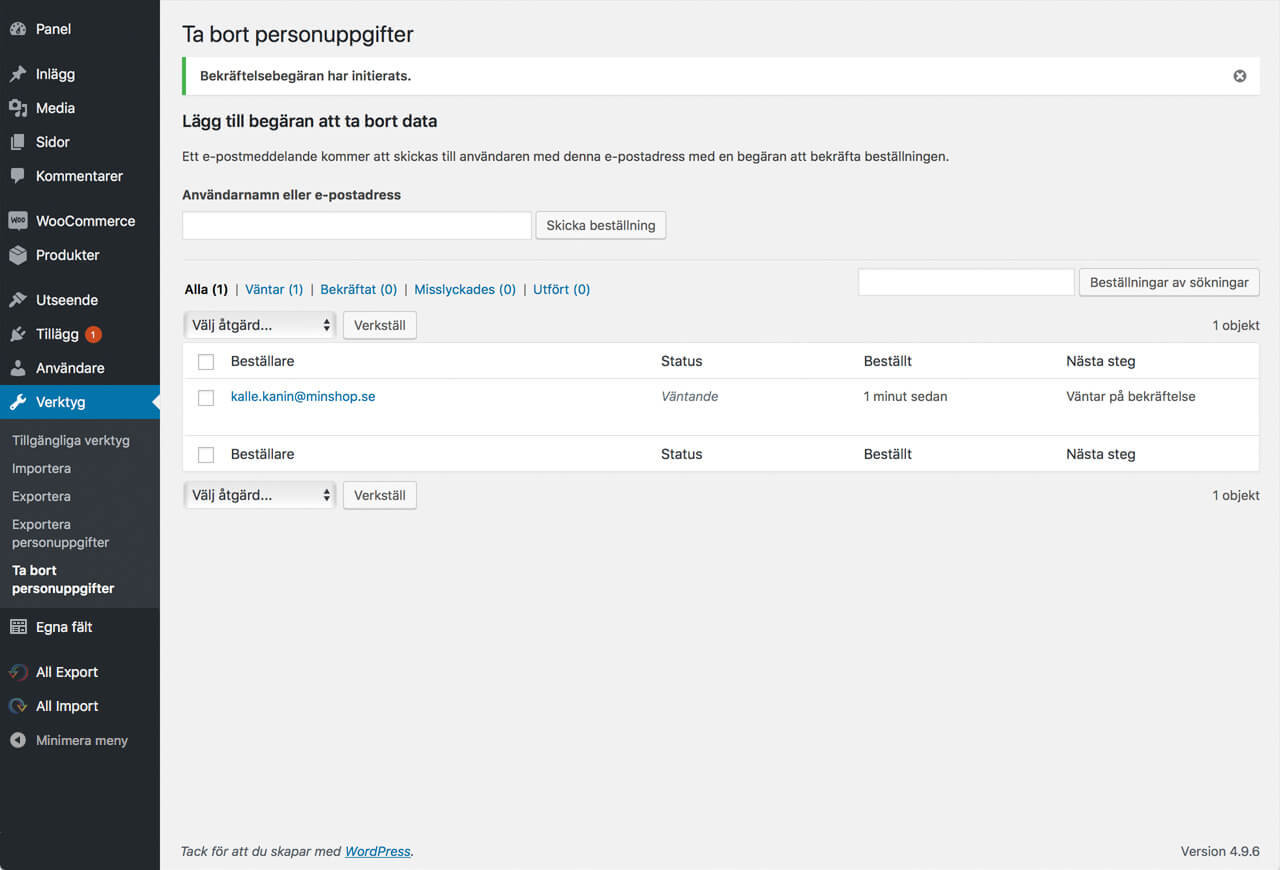Image resolution: width=1280 pixels, height=870 pixels.
Task: Click the Tillägg plugin icon
Action: [x=18, y=334]
